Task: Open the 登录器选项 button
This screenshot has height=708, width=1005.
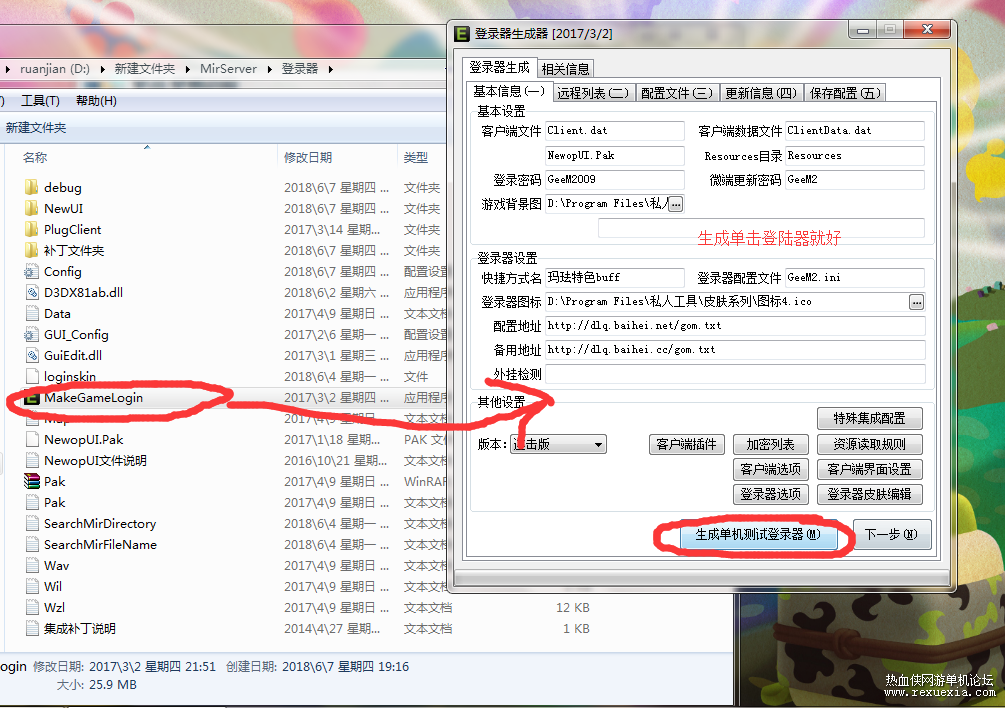Action: tap(770, 494)
